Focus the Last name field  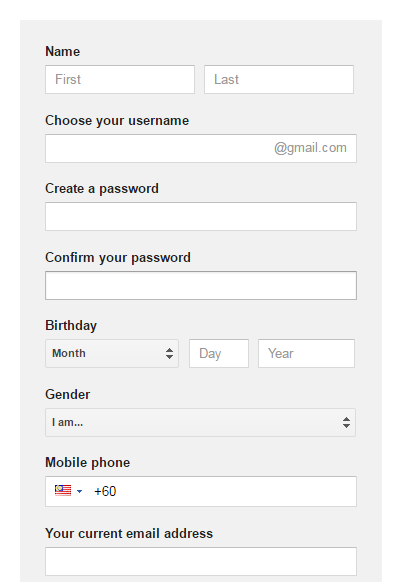[279, 79]
